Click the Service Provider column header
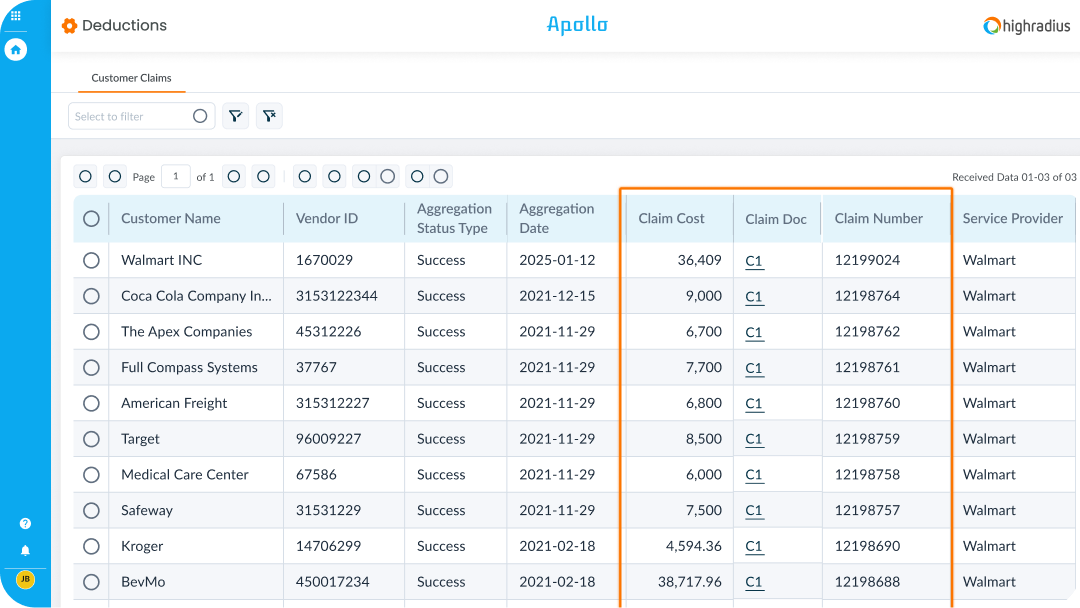This screenshot has height=608, width=1080. tap(1012, 218)
